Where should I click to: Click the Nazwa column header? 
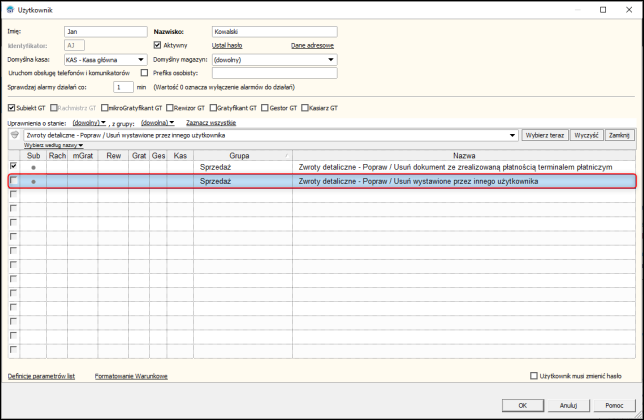pos(464,156)
